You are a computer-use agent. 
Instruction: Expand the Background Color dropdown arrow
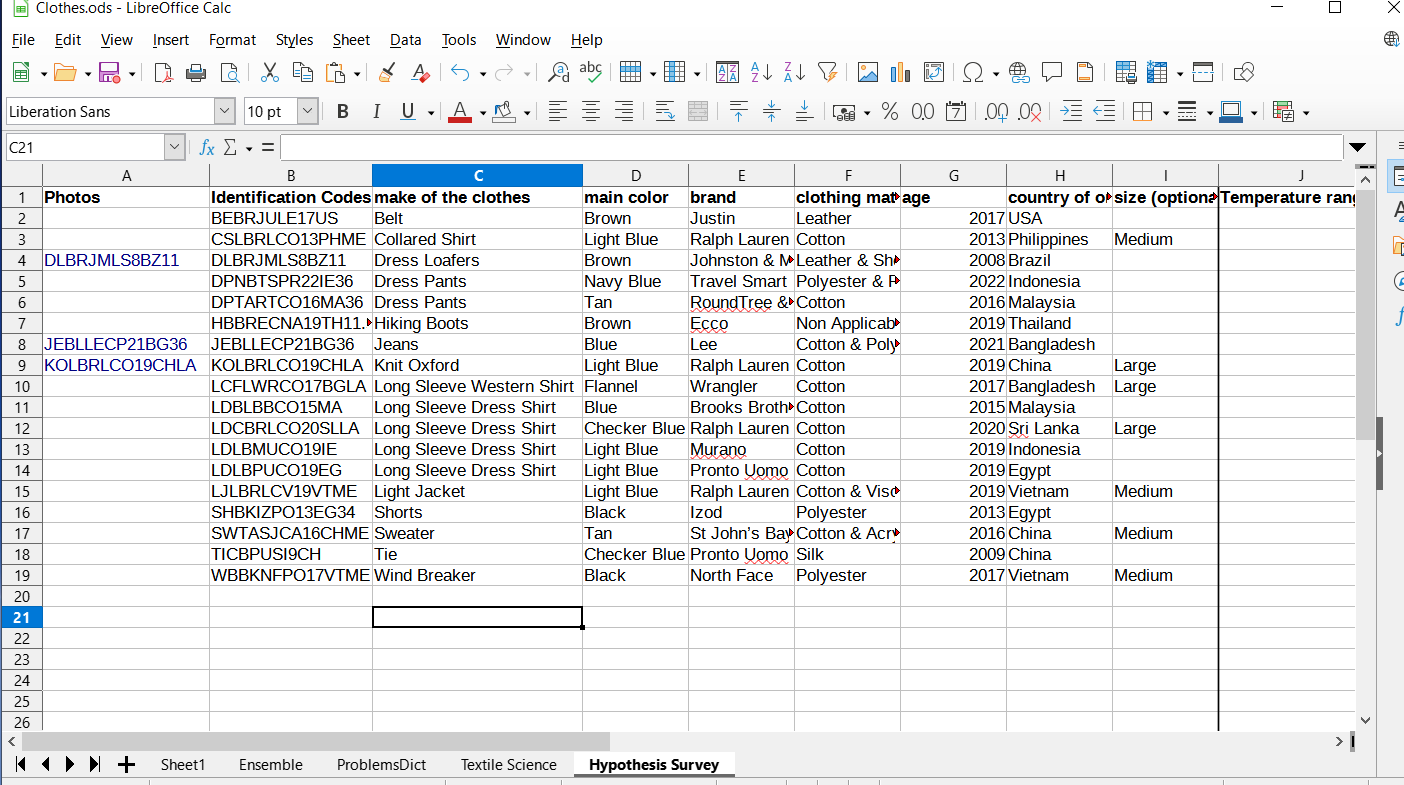[527, 112]
